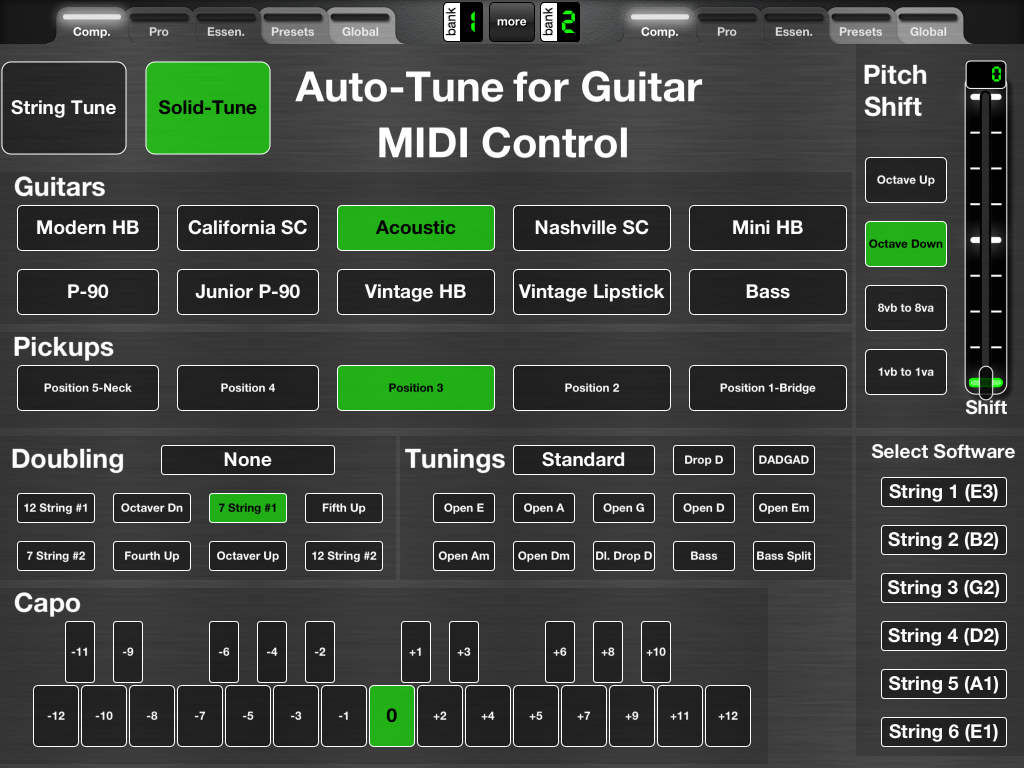Select the Bass guitar model
1024x768 pixels.
click(768, 292)
